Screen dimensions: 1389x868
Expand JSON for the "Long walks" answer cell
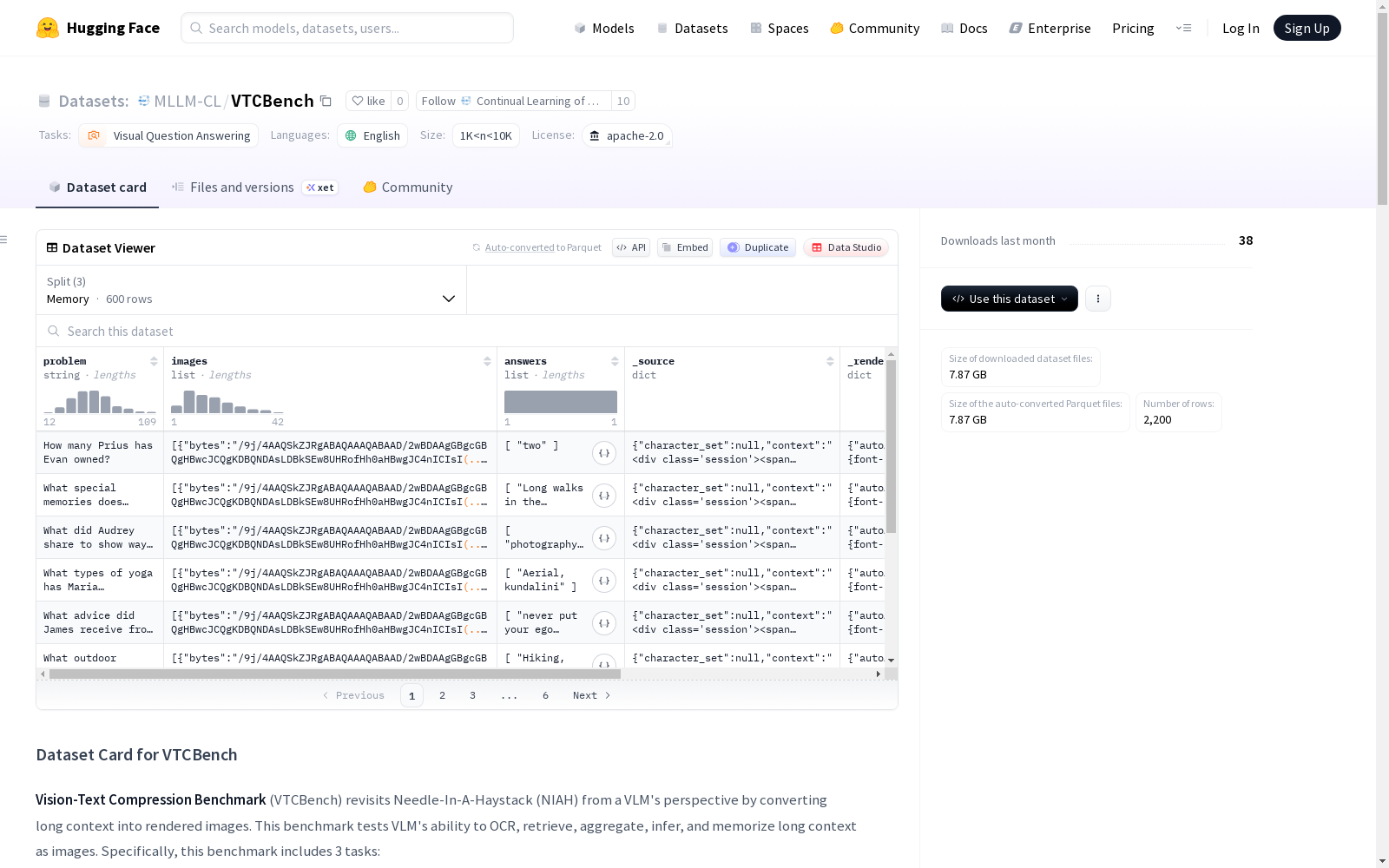coord(604,496)
